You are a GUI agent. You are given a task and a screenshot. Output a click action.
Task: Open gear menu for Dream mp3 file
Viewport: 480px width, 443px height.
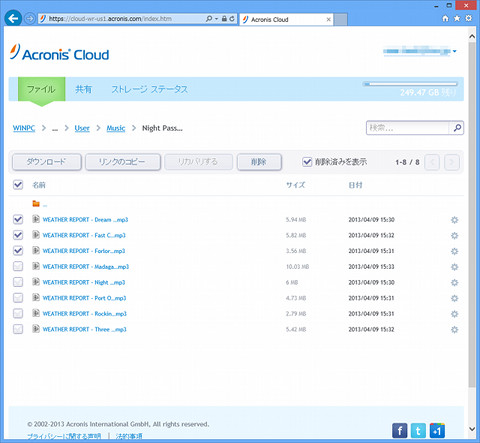click(x=454, y=220)
